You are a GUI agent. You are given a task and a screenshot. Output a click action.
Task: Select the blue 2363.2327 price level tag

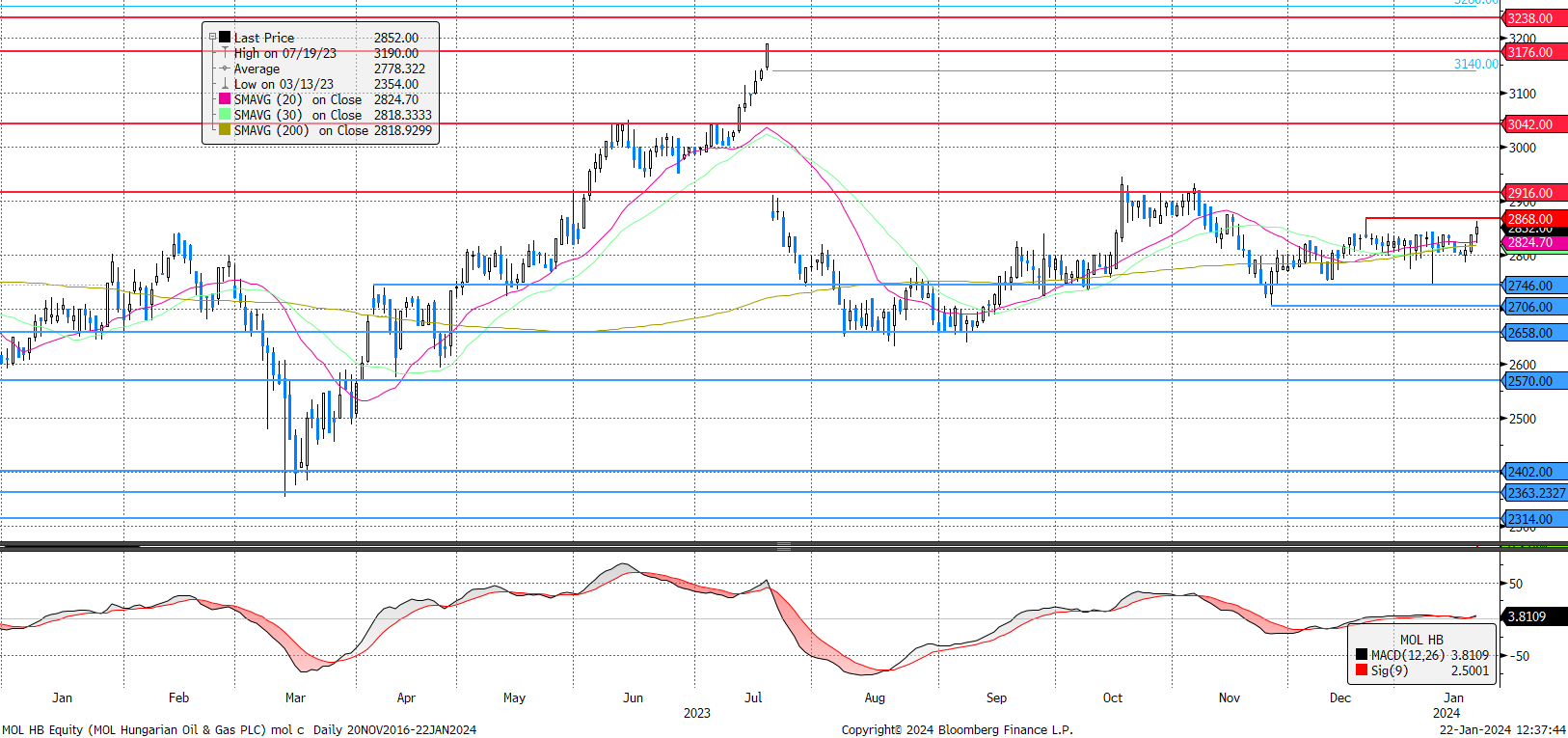[x=1535, y=493]
